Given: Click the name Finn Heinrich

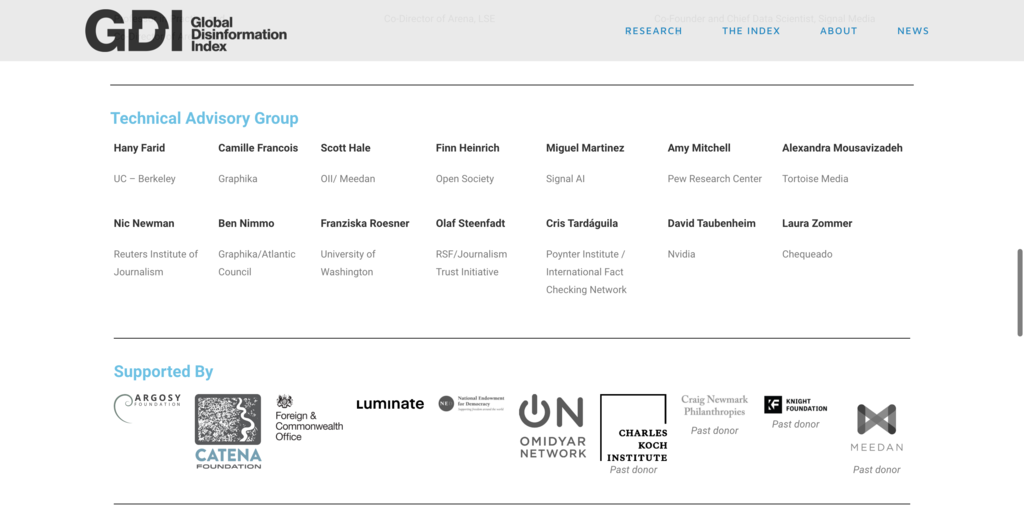Looking at the screenshot, I should (468, 148).
